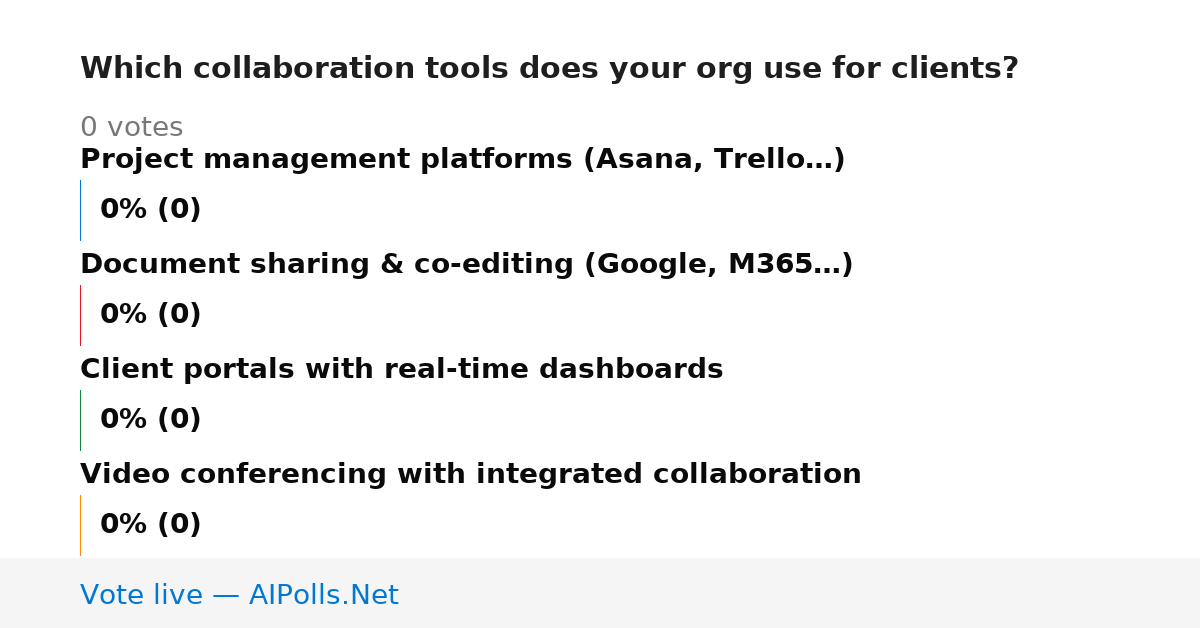Click the poll question heading about collaboration tools
Screen dimensions: 1200x628
point(549,69)
